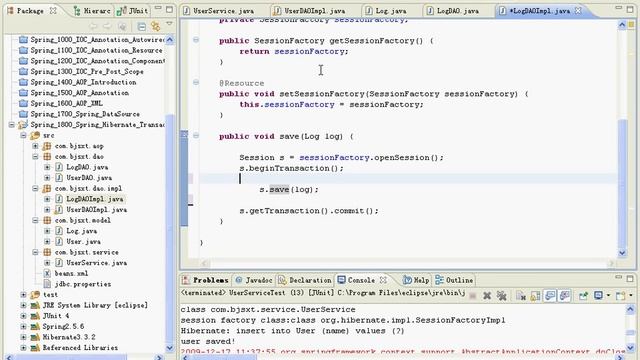640x360 pixels.
Task: Open the Package Explorer view menu arrow
Action: 169,24
